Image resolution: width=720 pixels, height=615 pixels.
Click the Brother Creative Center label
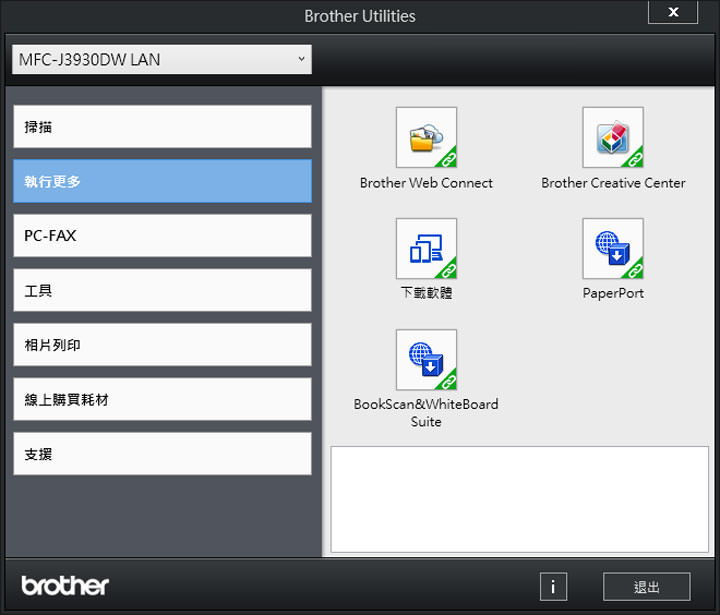pyautogui.click(x=613, y=183)
